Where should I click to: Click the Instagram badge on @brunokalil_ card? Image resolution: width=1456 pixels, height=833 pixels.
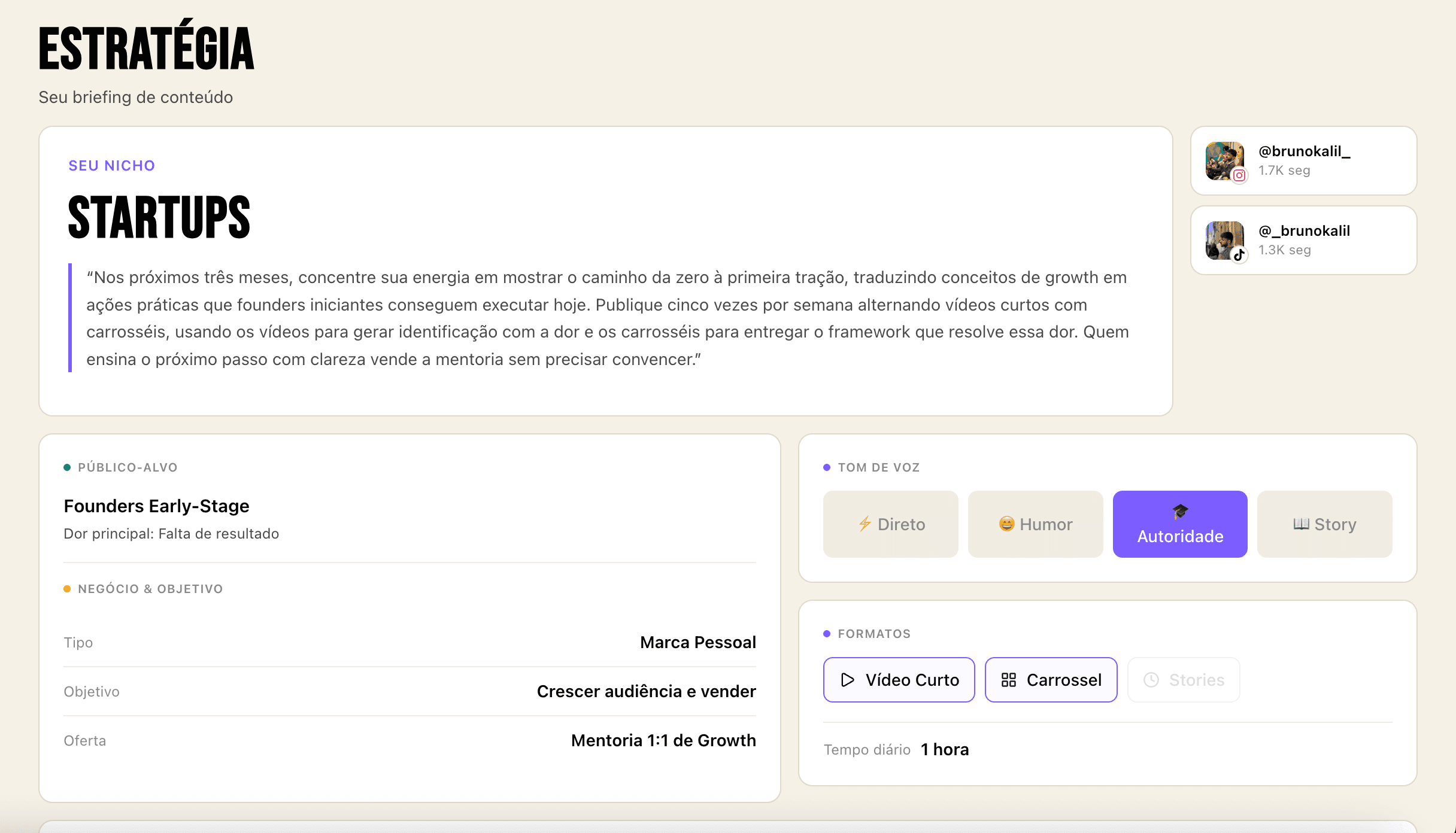click(1238, 175)
